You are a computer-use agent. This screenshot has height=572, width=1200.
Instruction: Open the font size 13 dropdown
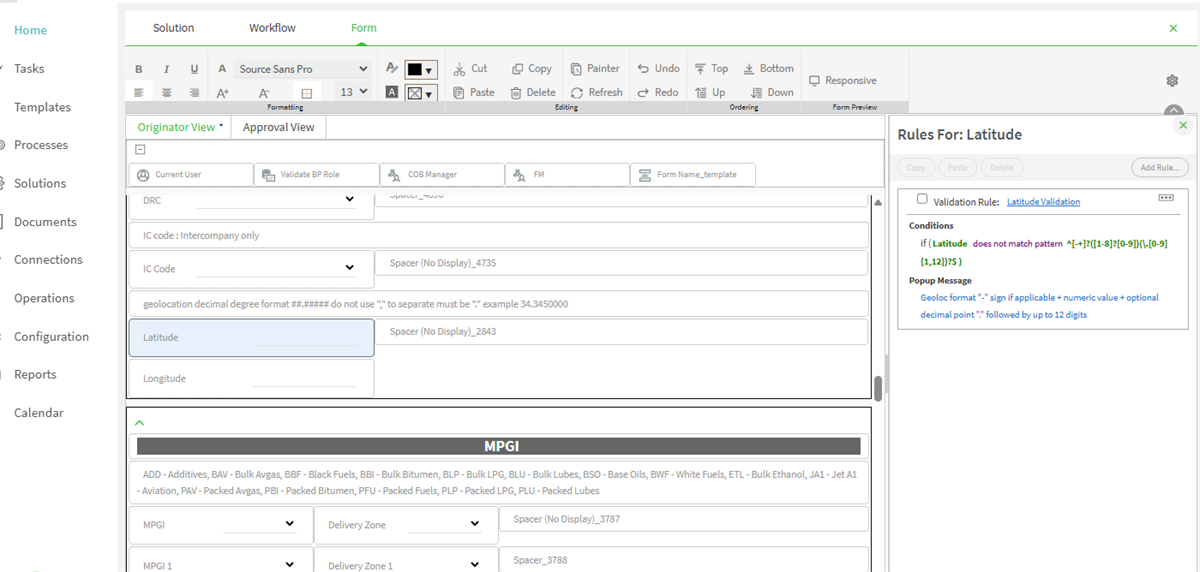pyautogui.click(x=353, y=91)
